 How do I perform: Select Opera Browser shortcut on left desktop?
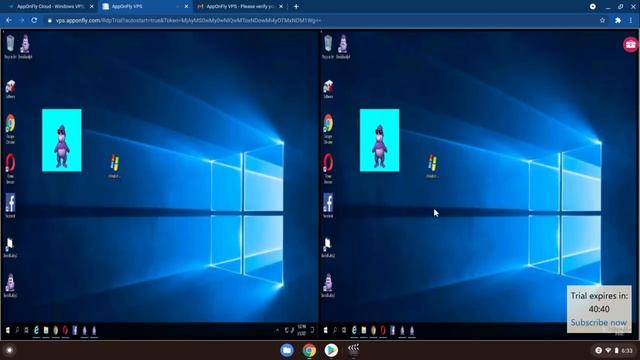point(10,168)
